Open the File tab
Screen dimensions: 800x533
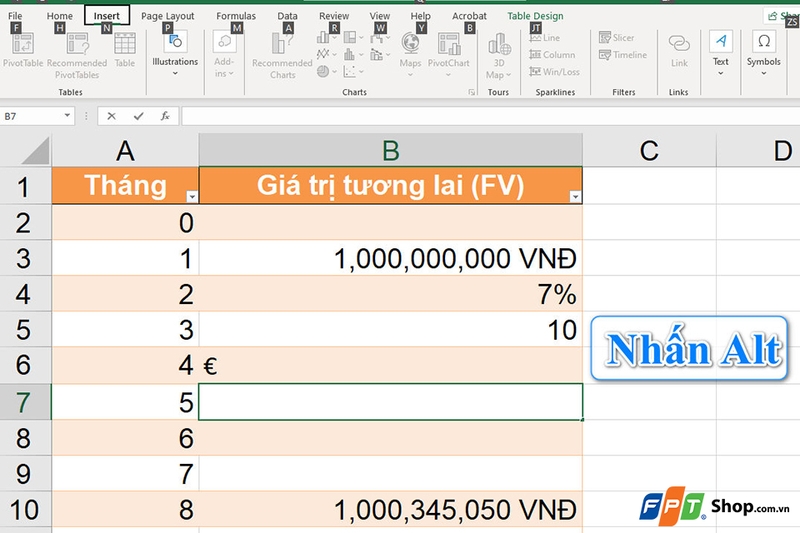[x=15, y=16]
